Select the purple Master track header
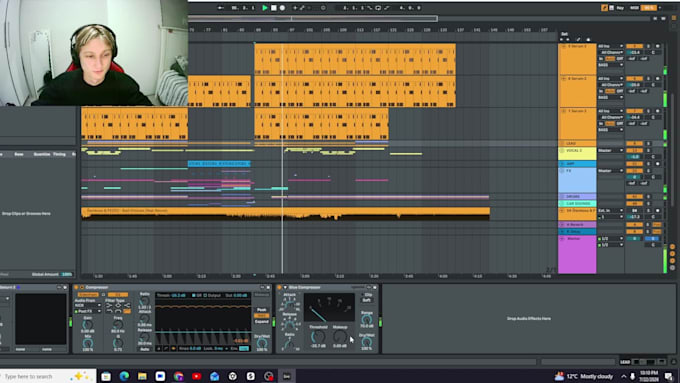680x383 pixels. pos(577,254)
